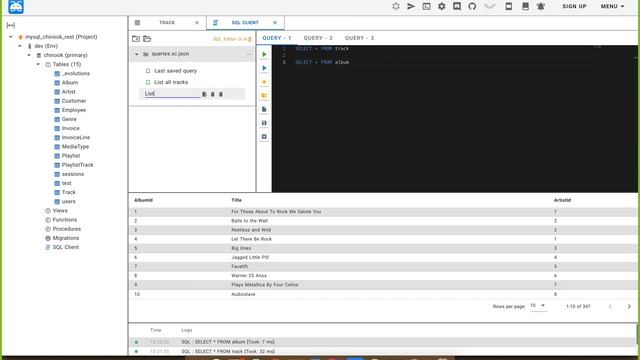Click the new folder icon above queries list
Screen dimensions: 640x360
136,39
